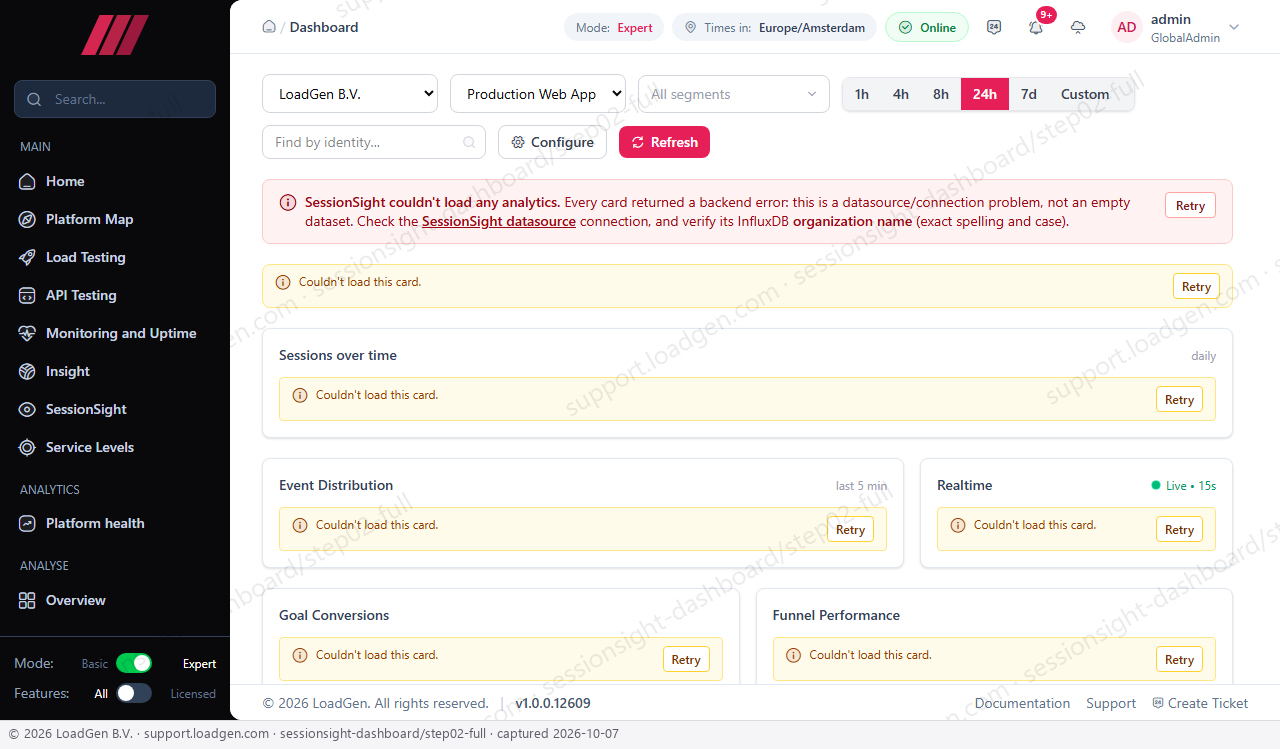Open the SessionSight datasource link
This screenshot has height=749, width=1280.
[499, 221]
